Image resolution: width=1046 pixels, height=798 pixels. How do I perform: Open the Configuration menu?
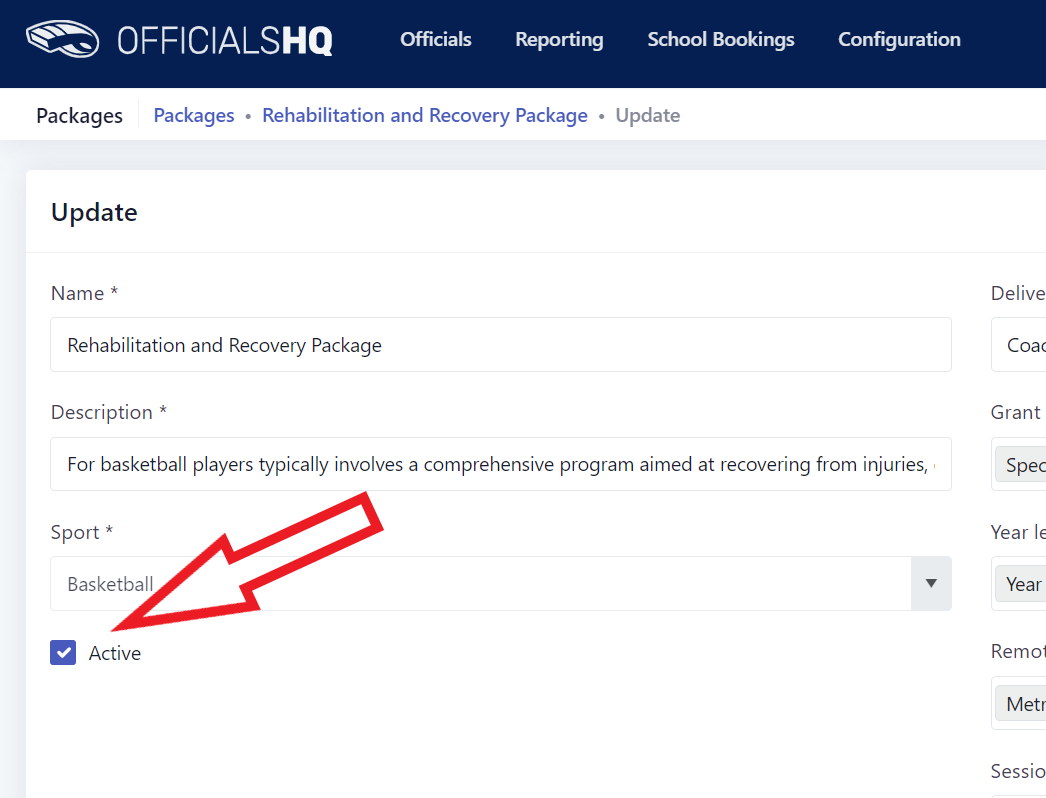[898, 39]
